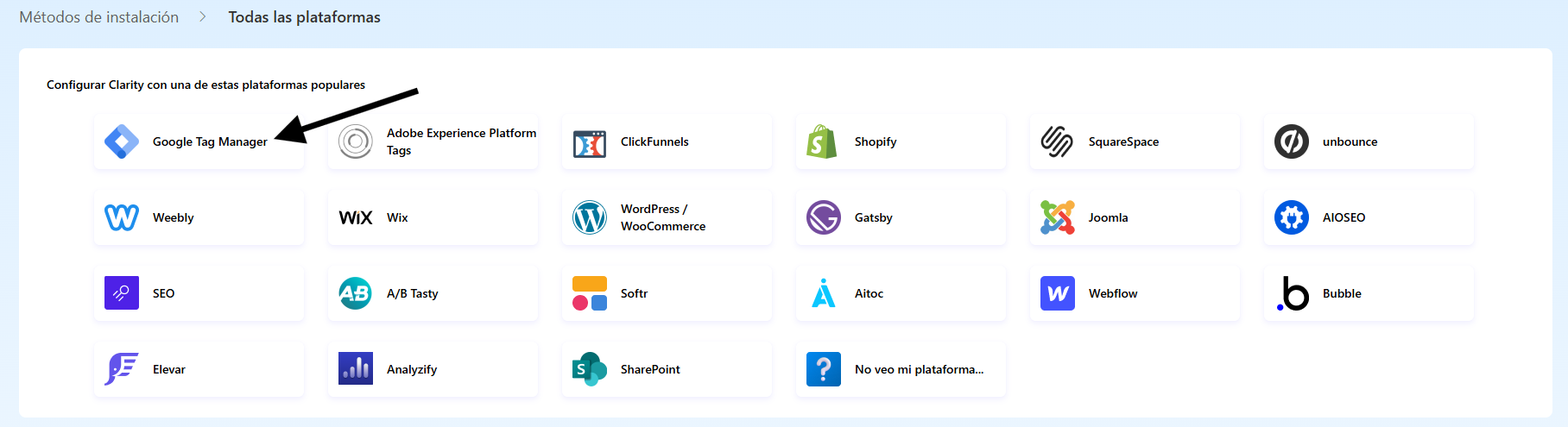Select the Aitoc label

tap(869, 293)
